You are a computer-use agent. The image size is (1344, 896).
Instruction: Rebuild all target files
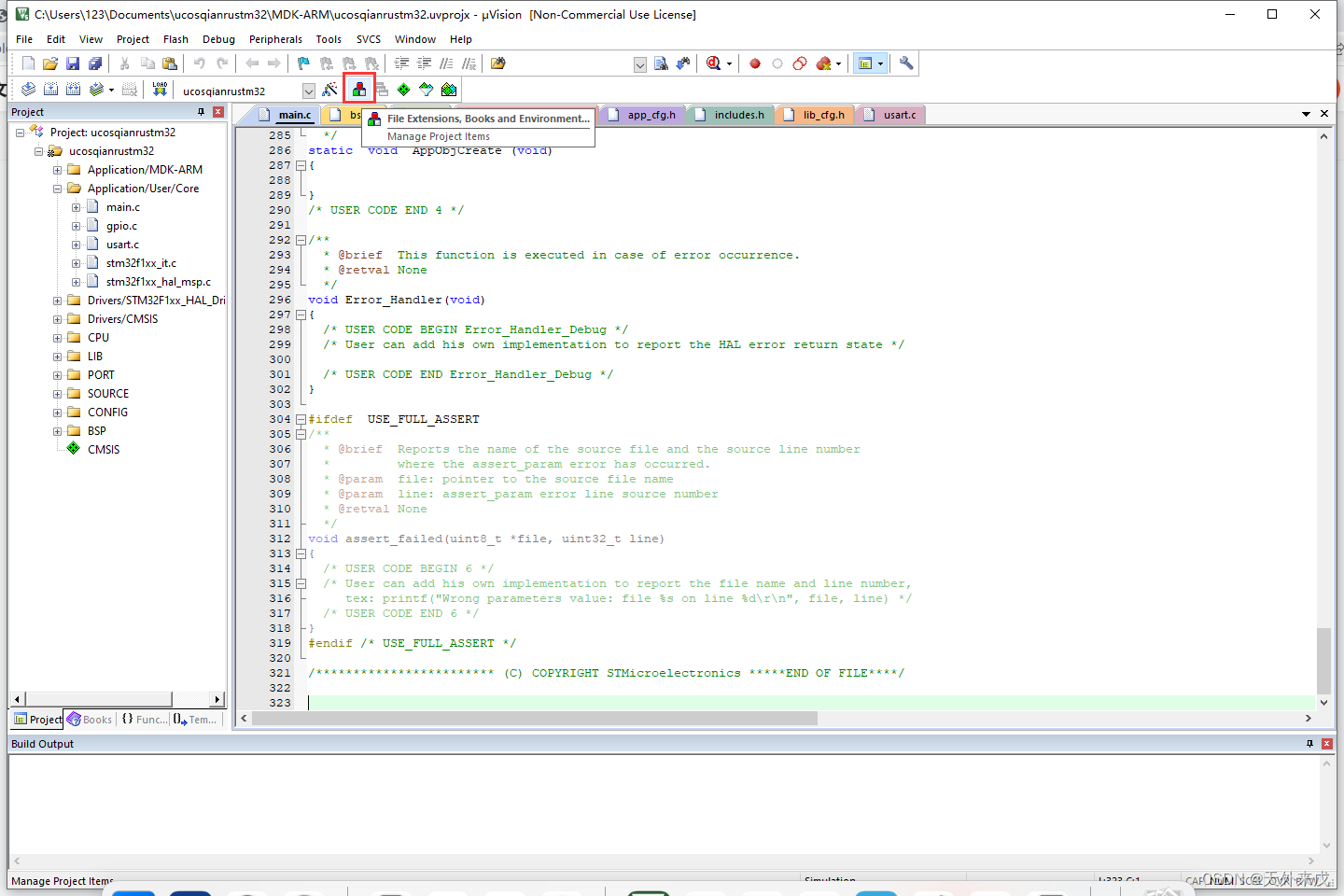73,89
